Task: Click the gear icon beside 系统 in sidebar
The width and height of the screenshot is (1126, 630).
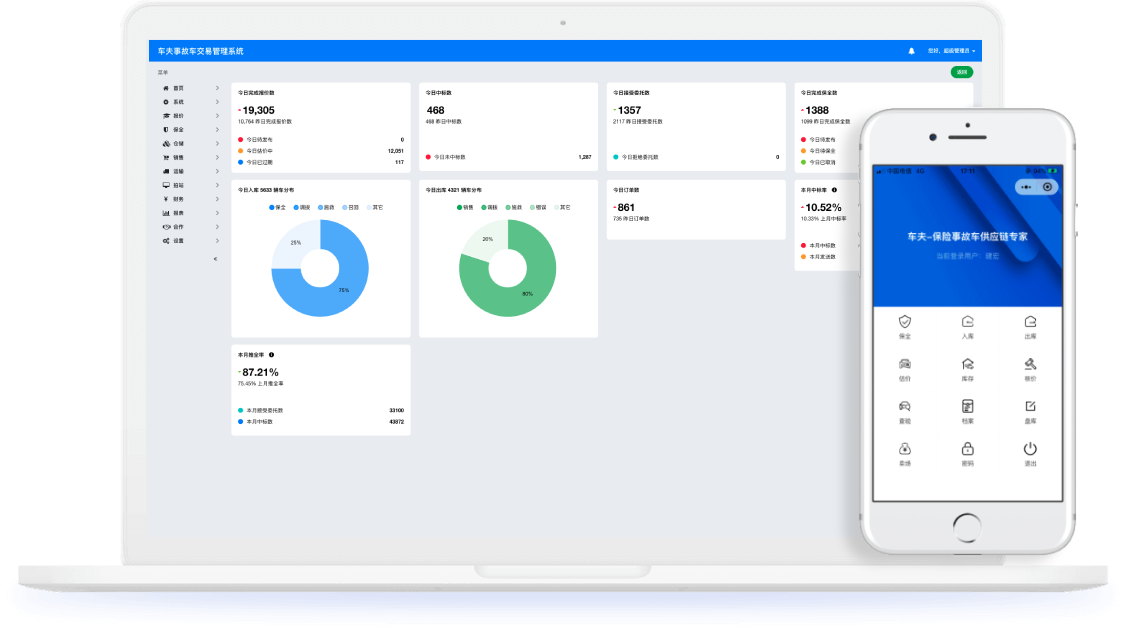Action: (166, 102)
